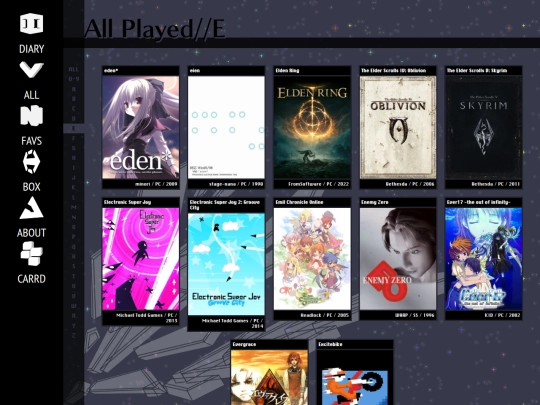540x405 pixels.
Task: Select letter M in the alphabet index
Action: [74, 207]
